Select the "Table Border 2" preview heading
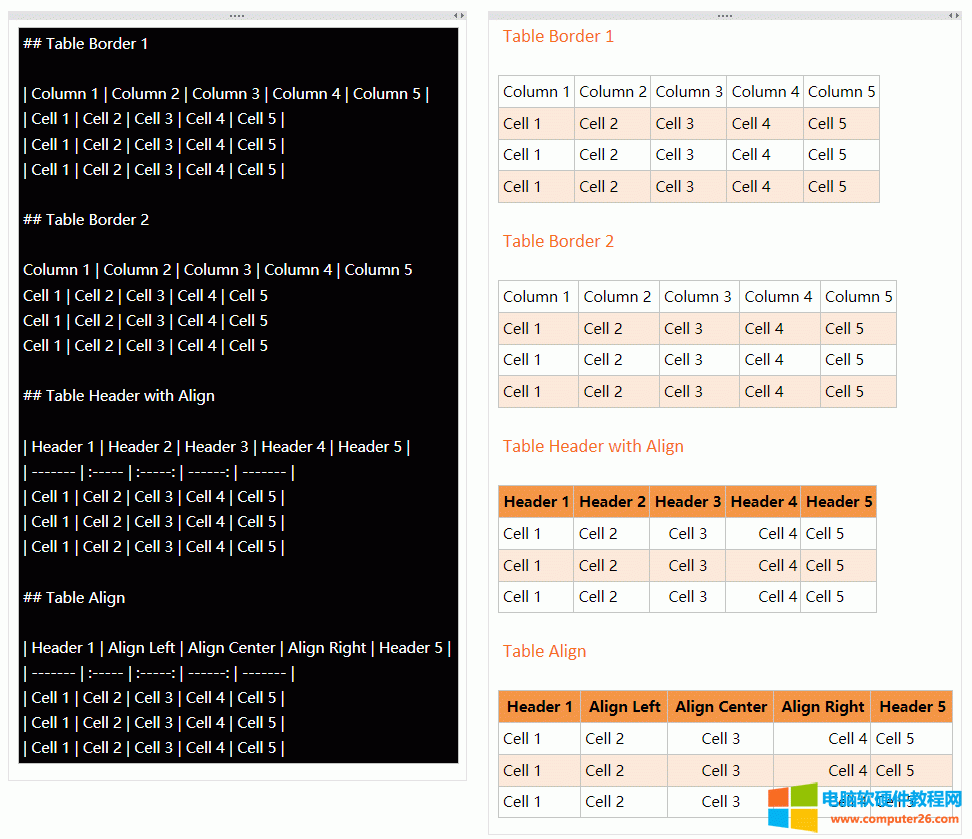Viewport: 972px width, 839px height. click(x=558, y=242)
